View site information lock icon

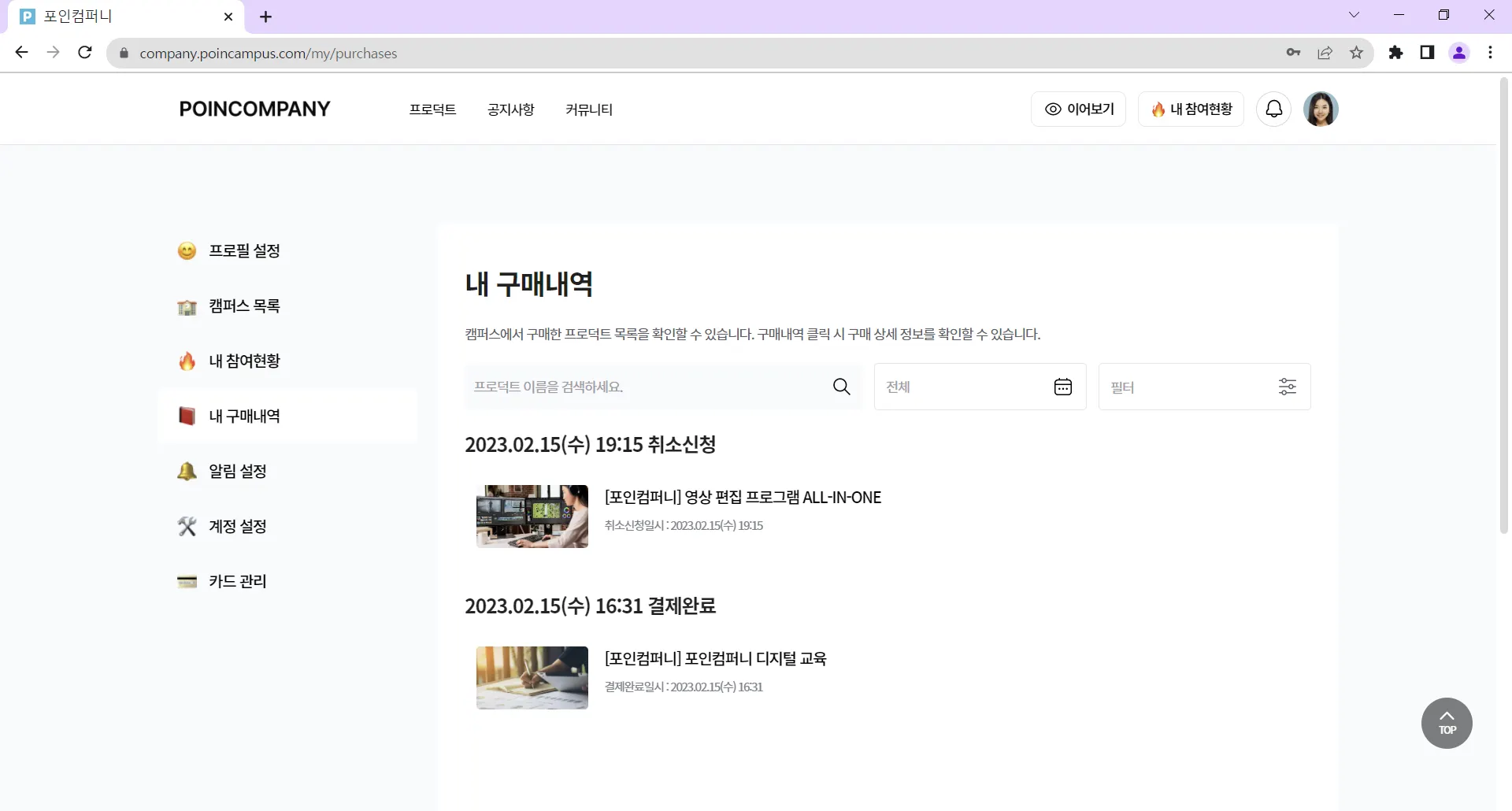124,53
